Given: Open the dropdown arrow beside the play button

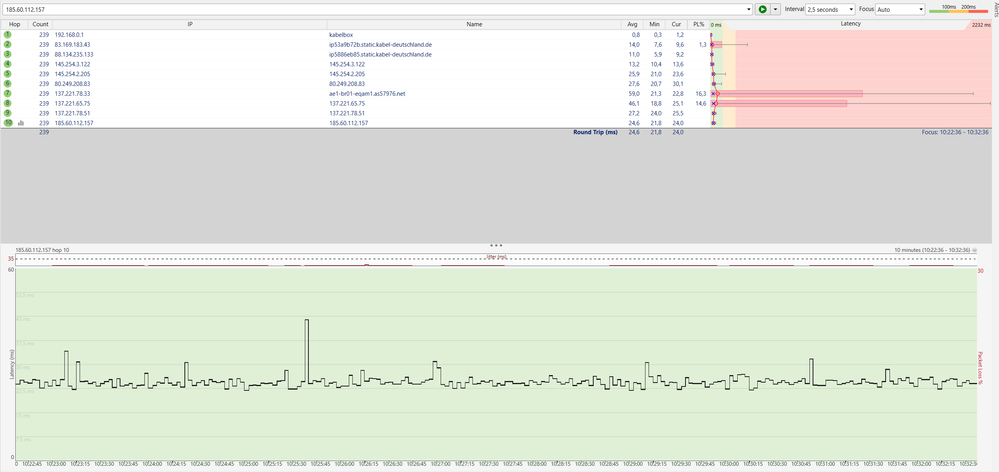Looking at the screenshot, I should click(775, 10).
